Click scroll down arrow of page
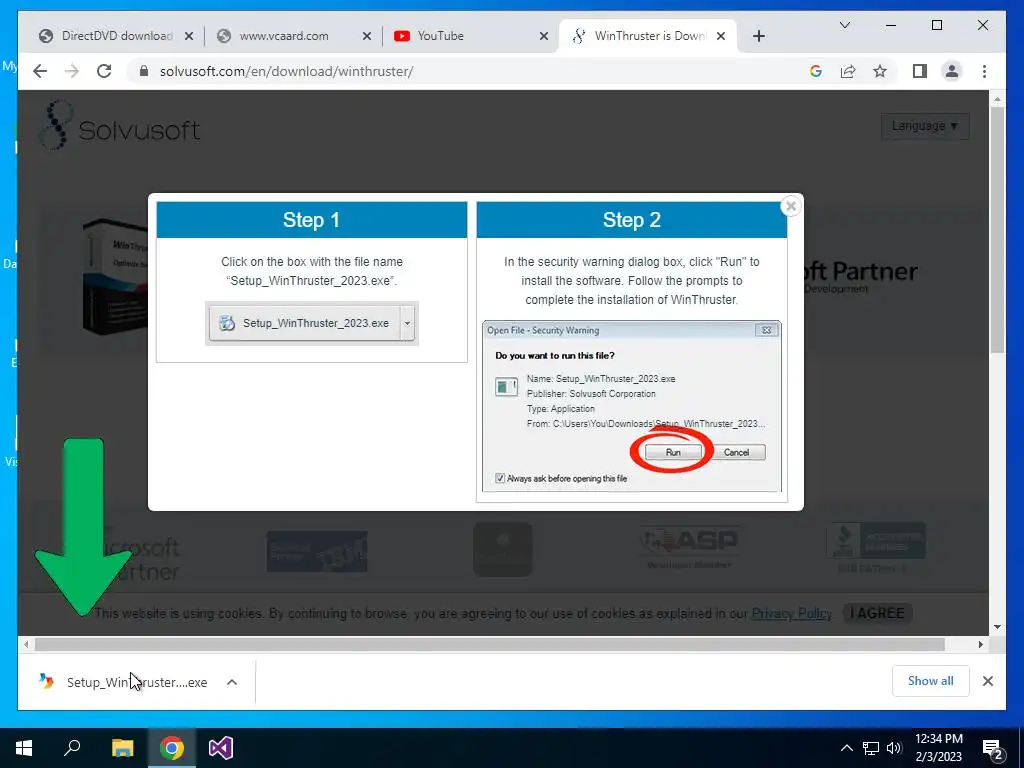Viewport: 1024px width, 768px height. pyautogui.click(x=997, y=627)
